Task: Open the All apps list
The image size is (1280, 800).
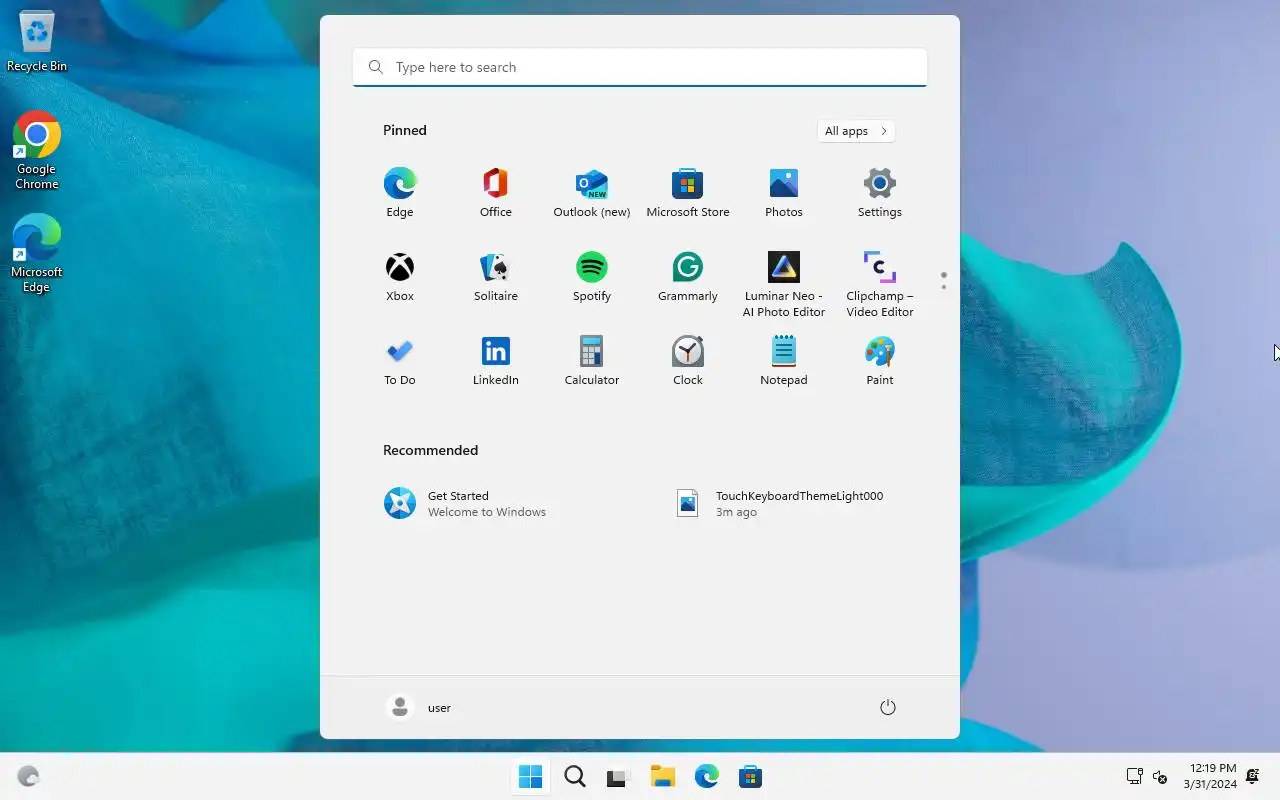Action: coord(856,131)
